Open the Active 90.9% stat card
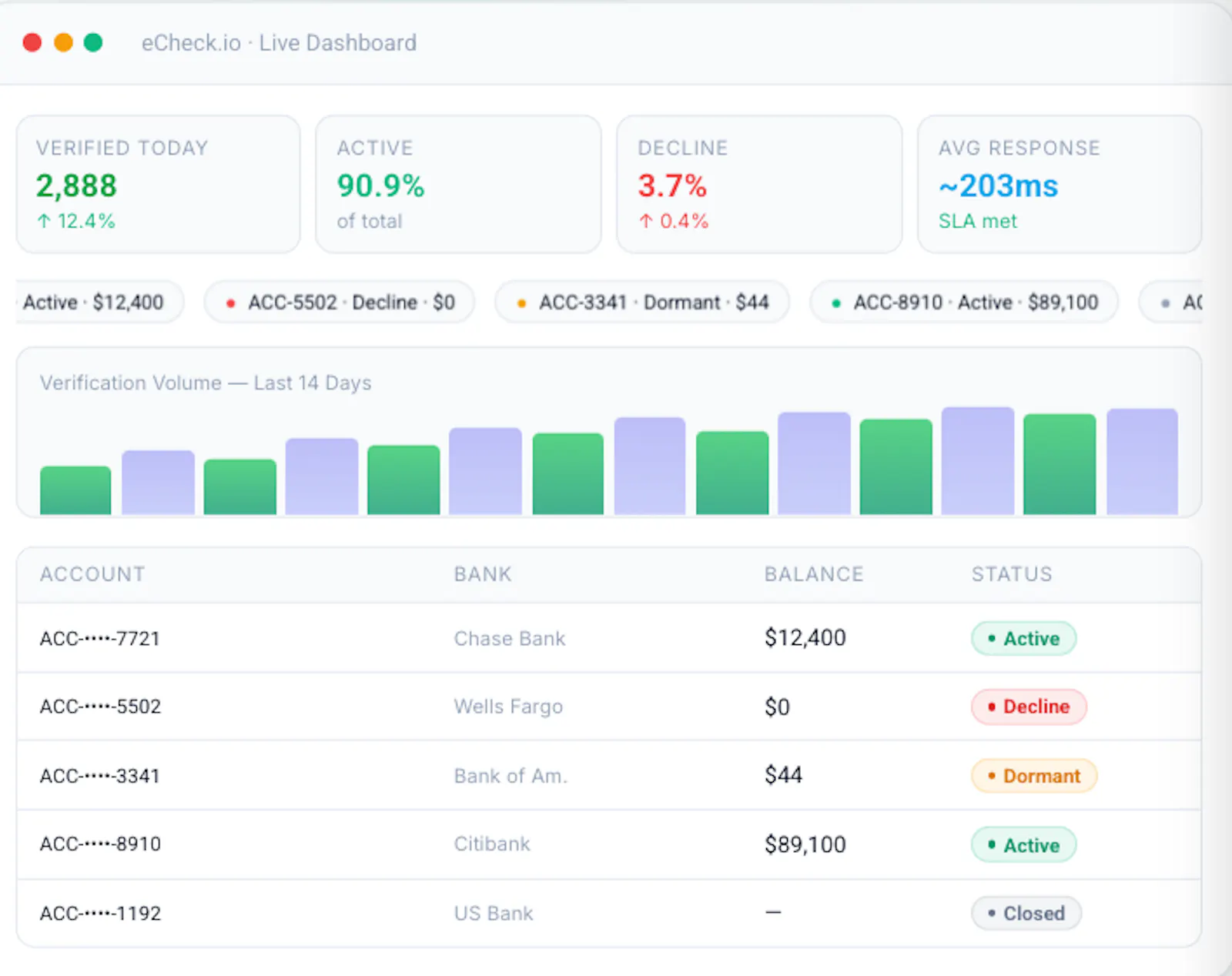The height and width of the screenshot is (976, 1232). pyautogui.click(x=458, y=184)
